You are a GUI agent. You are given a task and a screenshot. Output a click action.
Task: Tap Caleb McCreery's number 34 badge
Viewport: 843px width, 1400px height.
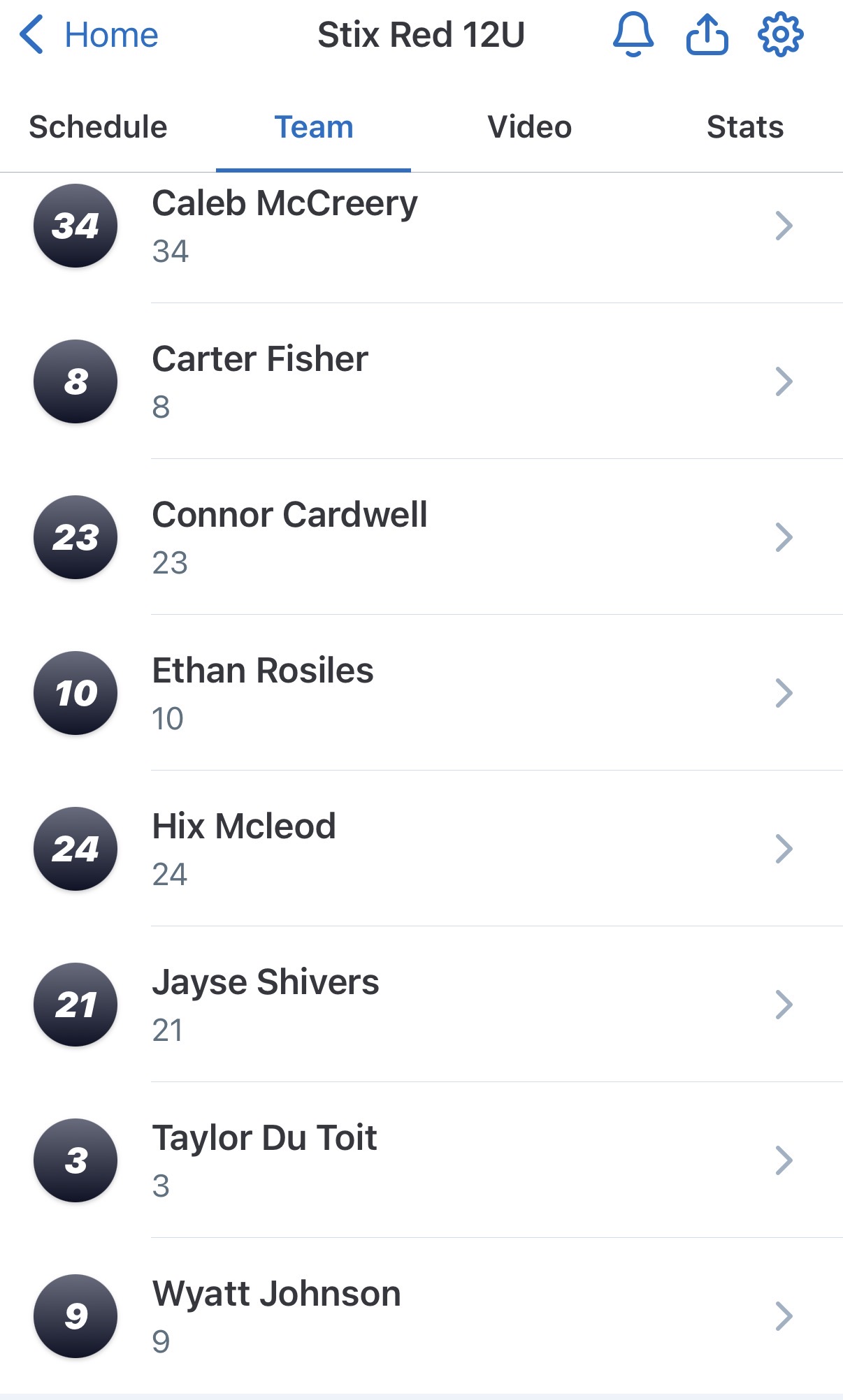point(75,226)
